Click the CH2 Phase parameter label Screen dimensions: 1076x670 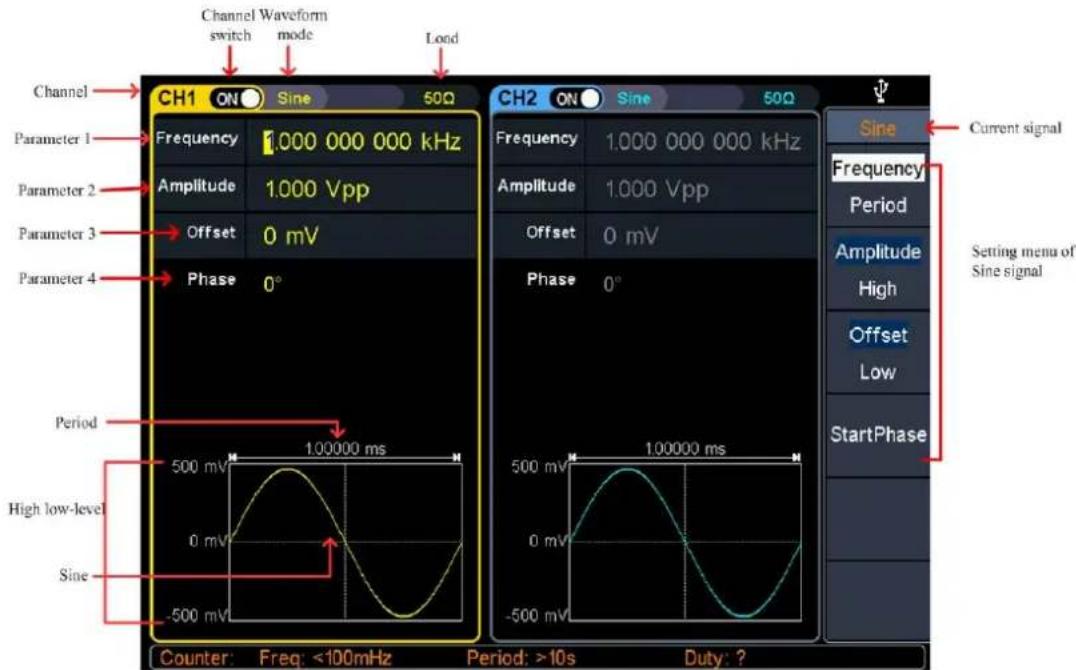click(551, 279)
